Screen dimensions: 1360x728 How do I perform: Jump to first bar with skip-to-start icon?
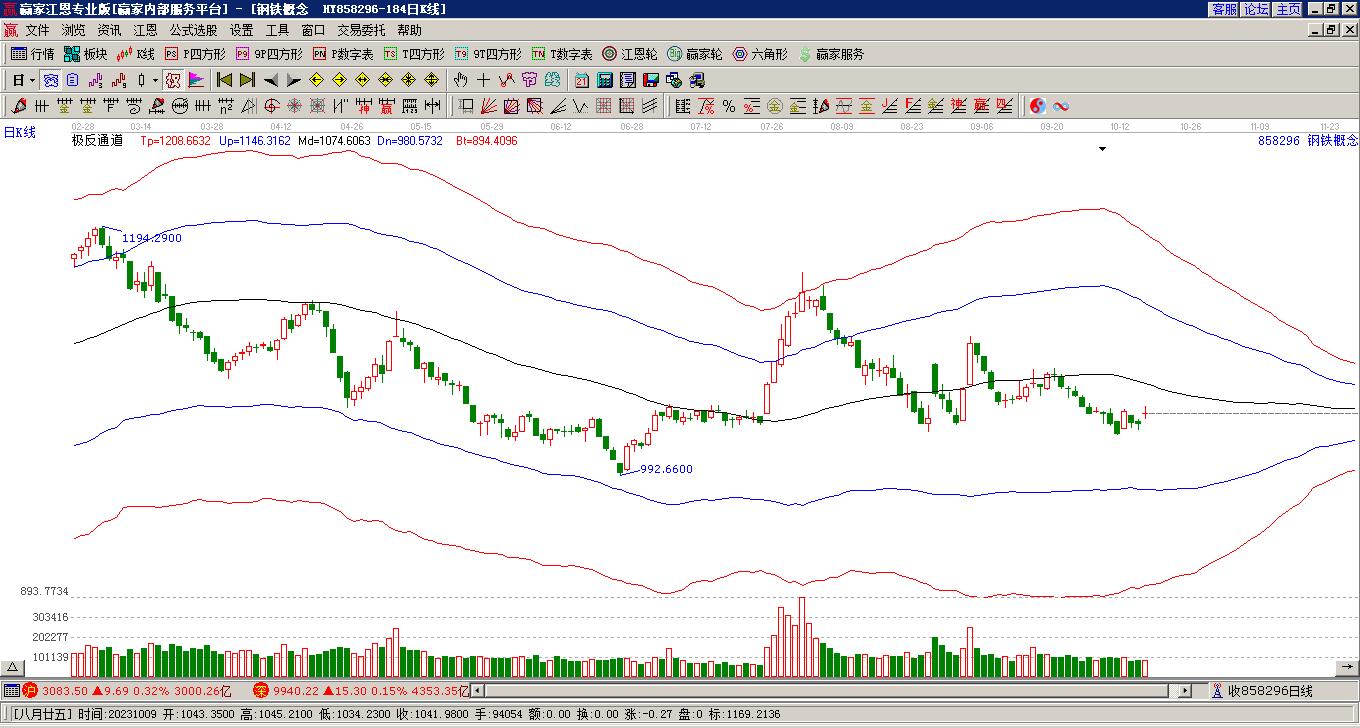(x=225, y=80)
